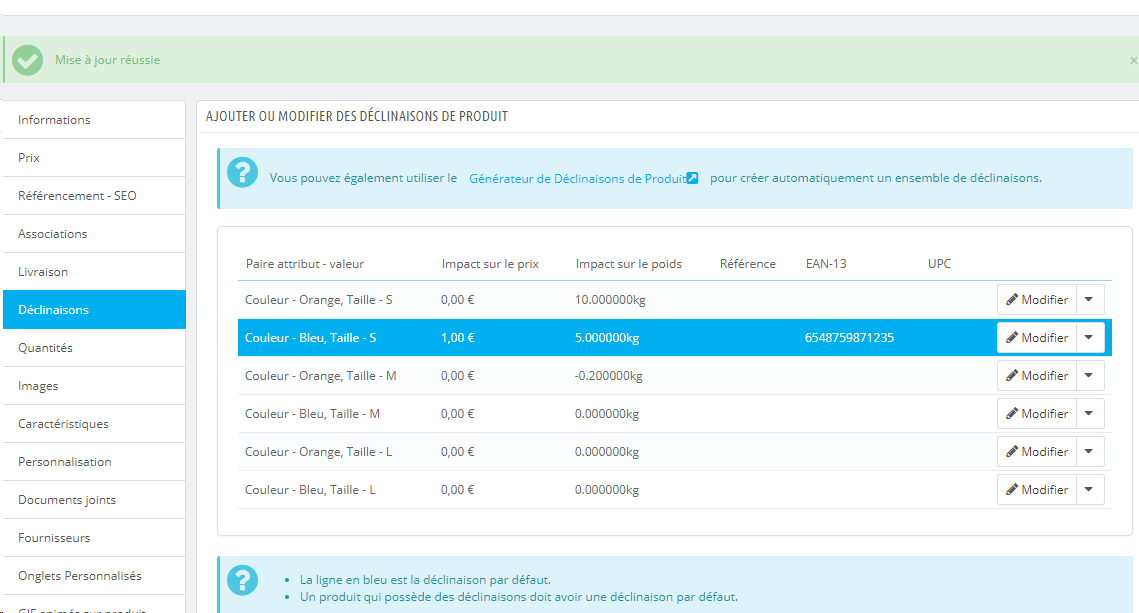Dismiss the 'Mise à jour réussie' notification
This screenshot has width=1139, height=613.
pyautogui.click(x=1133, y=60)
